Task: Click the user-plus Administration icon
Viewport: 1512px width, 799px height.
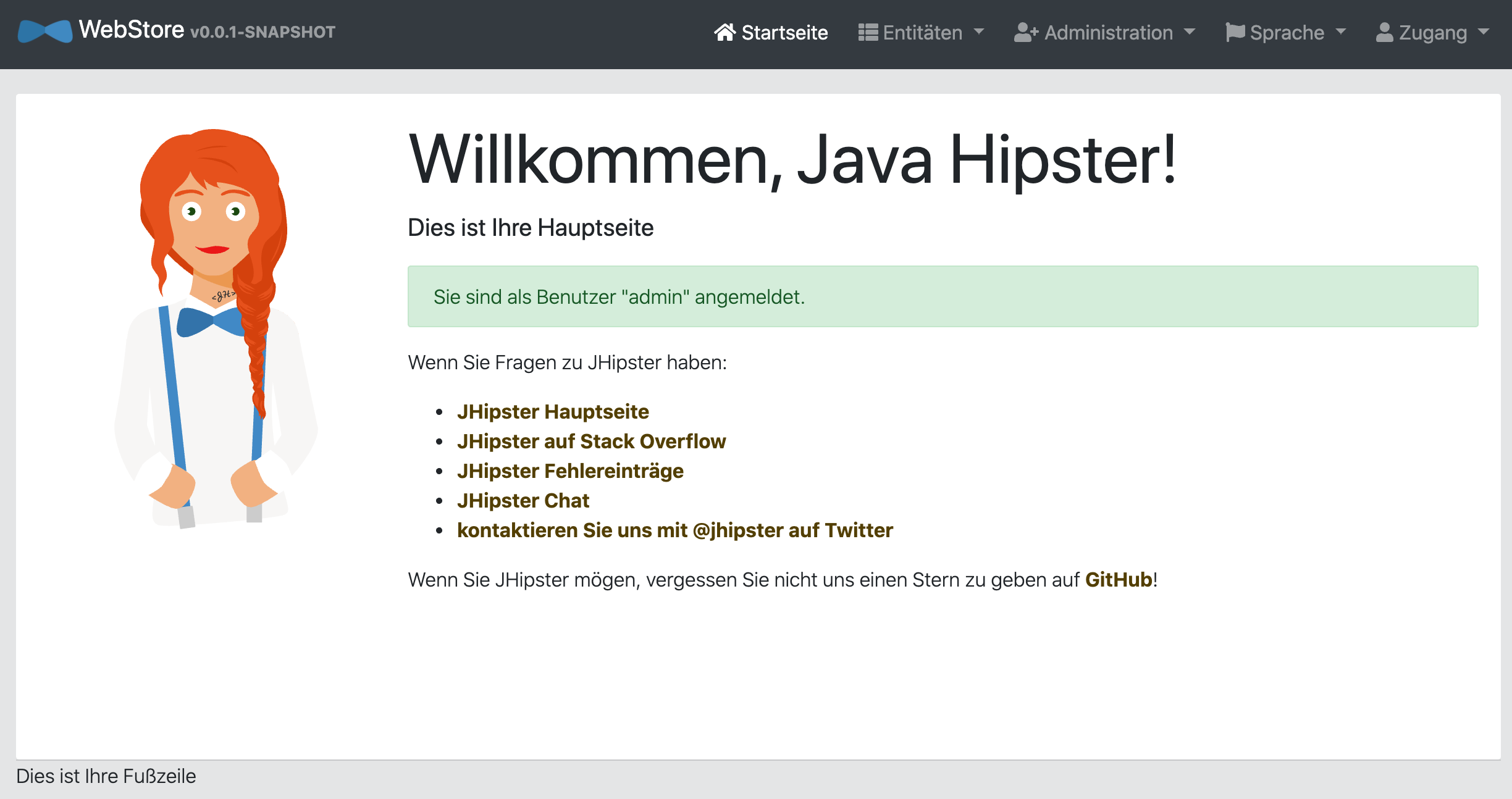Action: (x=1026, y=32)
